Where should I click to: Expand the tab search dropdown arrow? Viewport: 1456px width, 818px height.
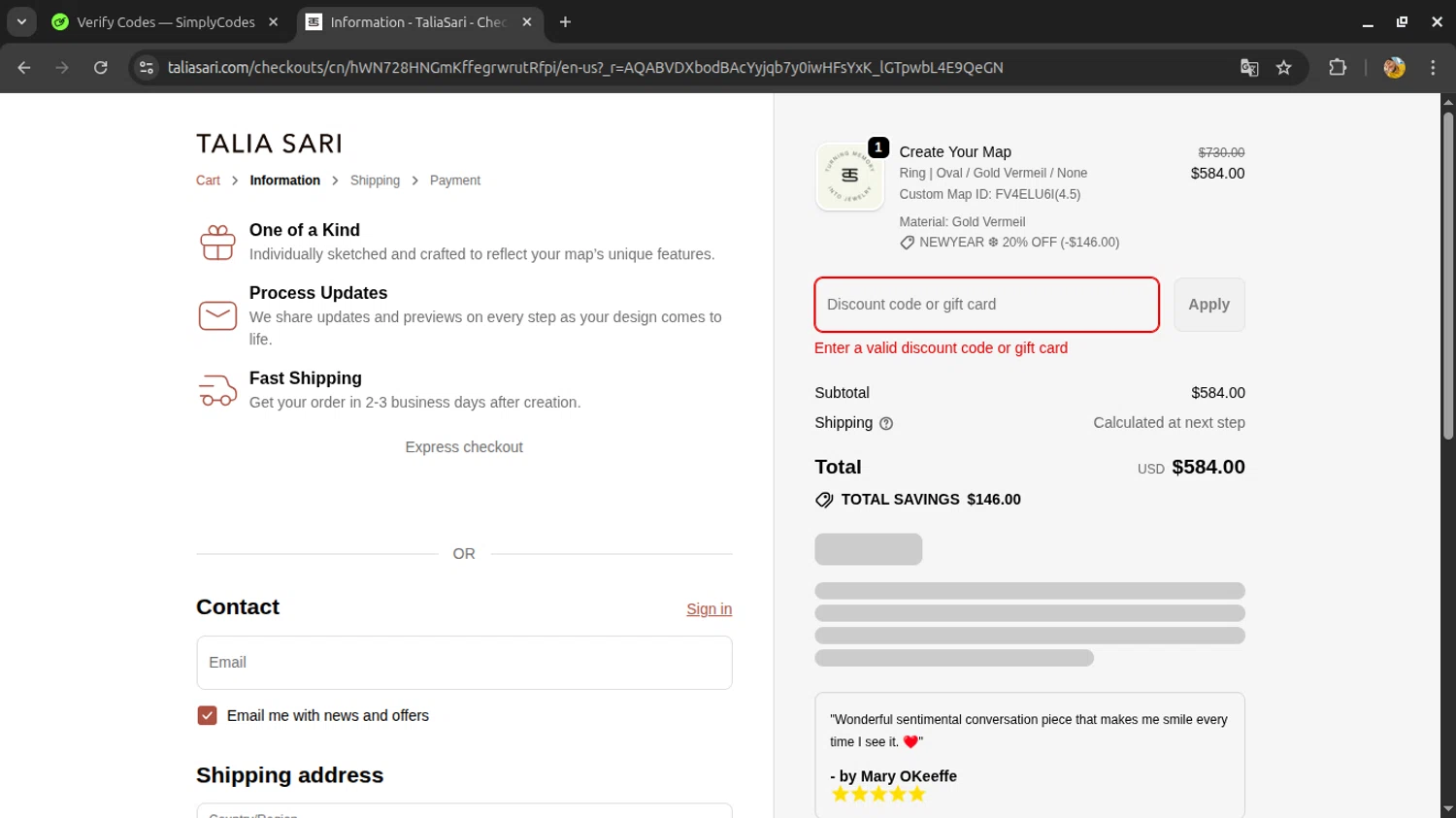21,22
